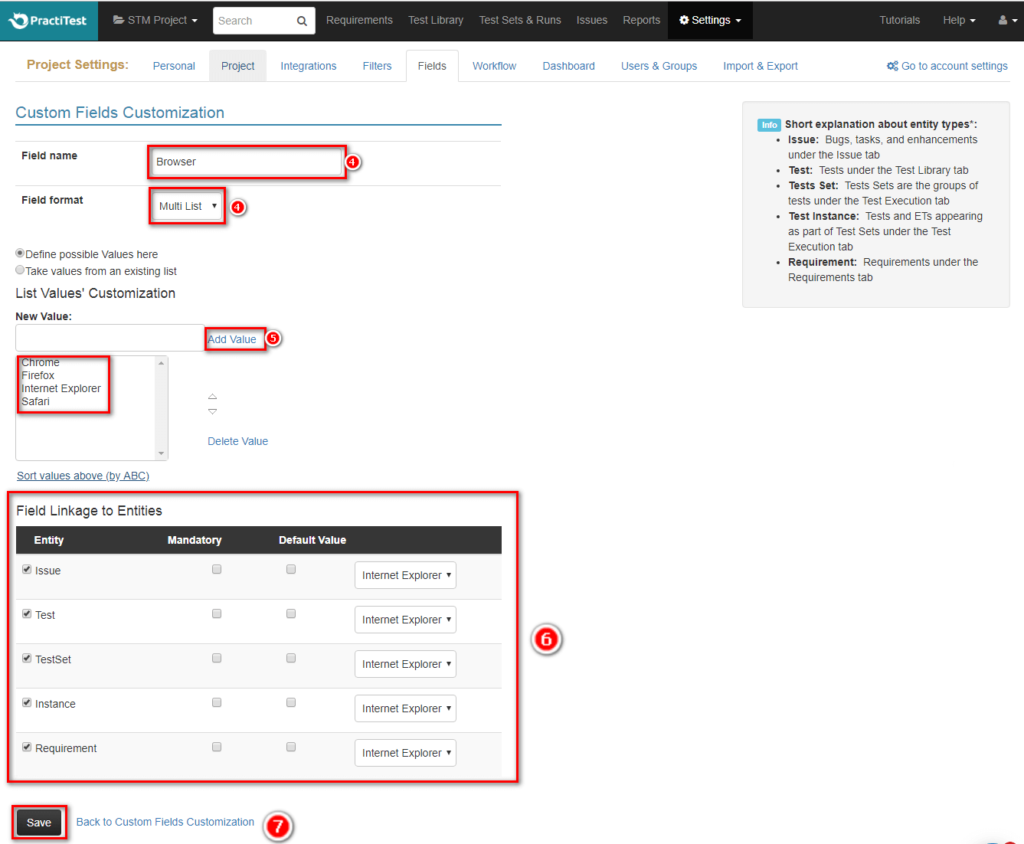
Task: Open Test Library in top navigation
Action: coord(436,20)
